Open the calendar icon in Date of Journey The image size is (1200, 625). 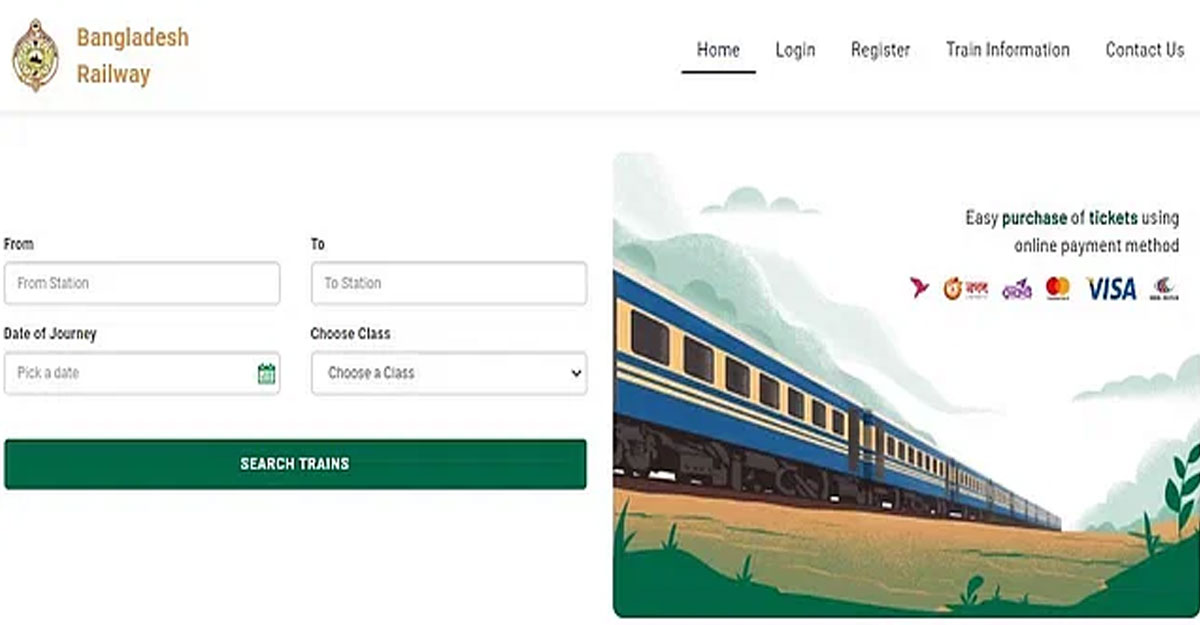[x=266, y=374]
